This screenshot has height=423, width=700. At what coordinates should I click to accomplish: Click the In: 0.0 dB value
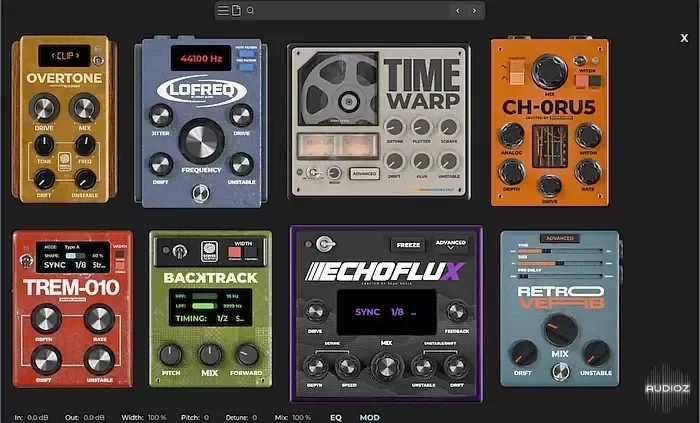tap(38, 418)
